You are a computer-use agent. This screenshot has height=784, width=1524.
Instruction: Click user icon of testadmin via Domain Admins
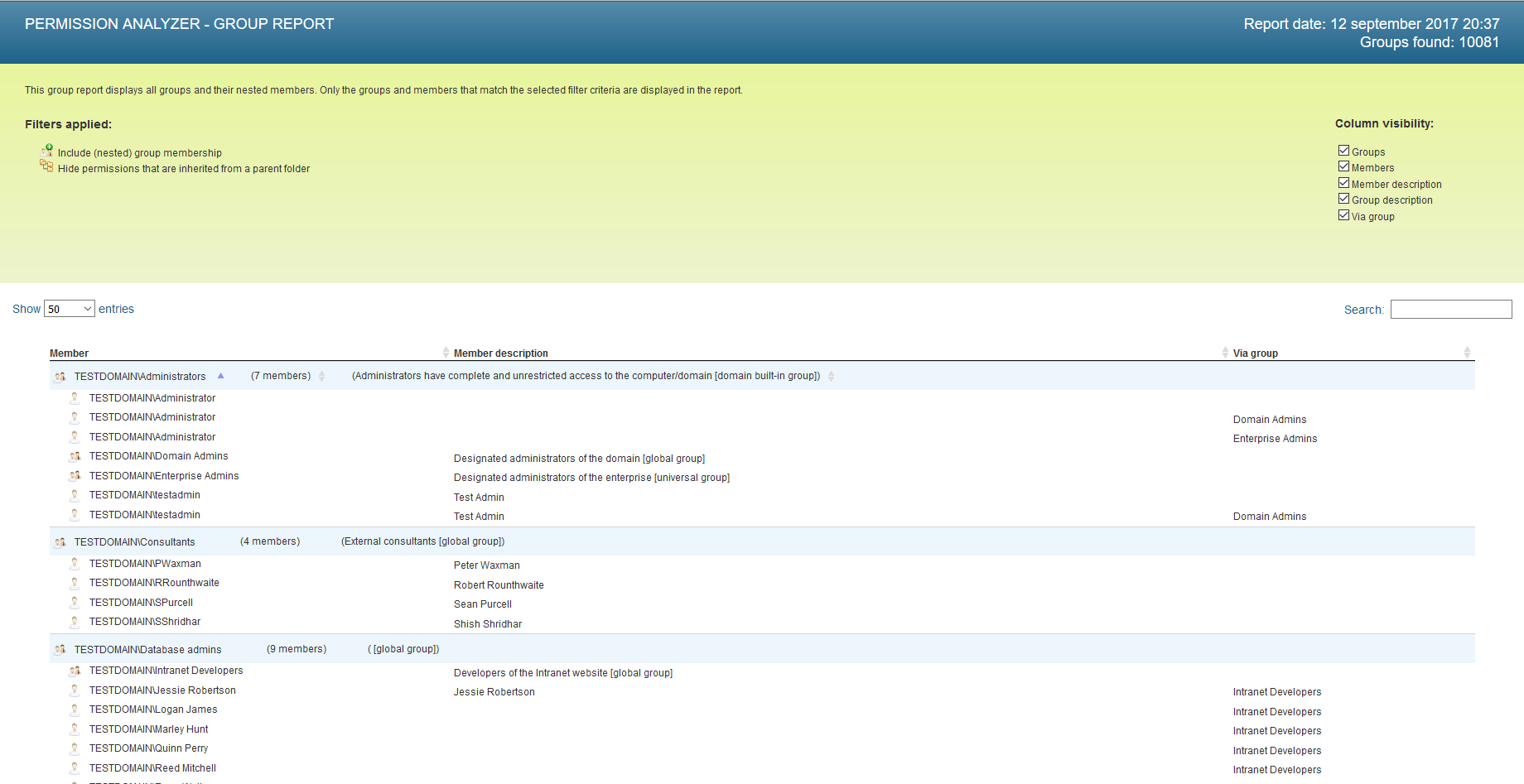75,515
